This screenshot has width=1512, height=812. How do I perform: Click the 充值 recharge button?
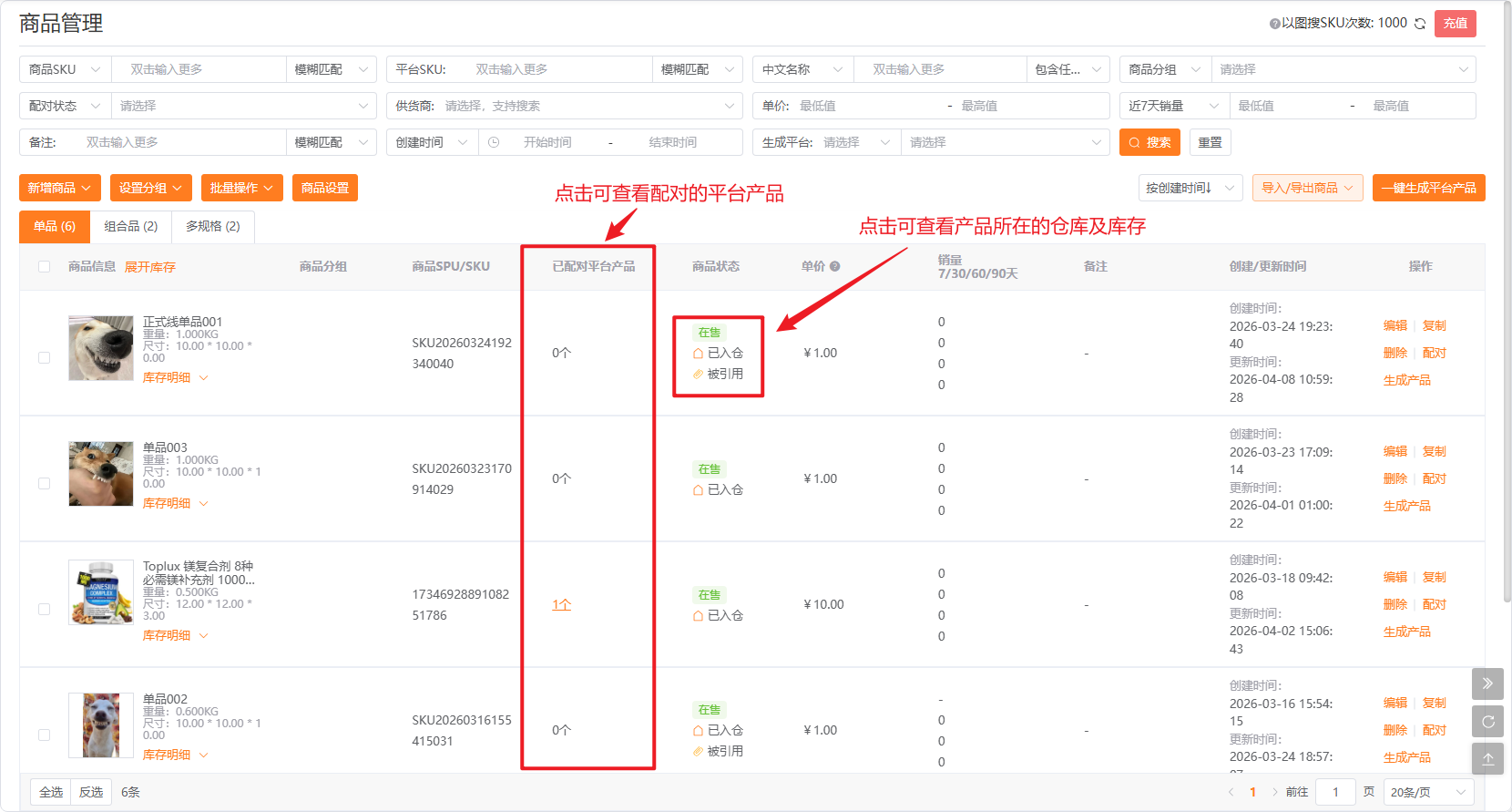[x=1456, y=24]
